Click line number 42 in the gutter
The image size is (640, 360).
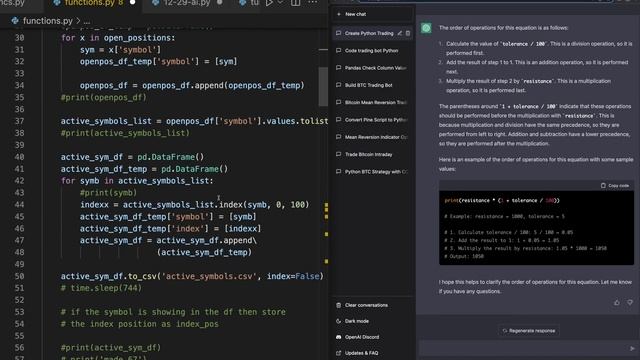pos(19,181)
